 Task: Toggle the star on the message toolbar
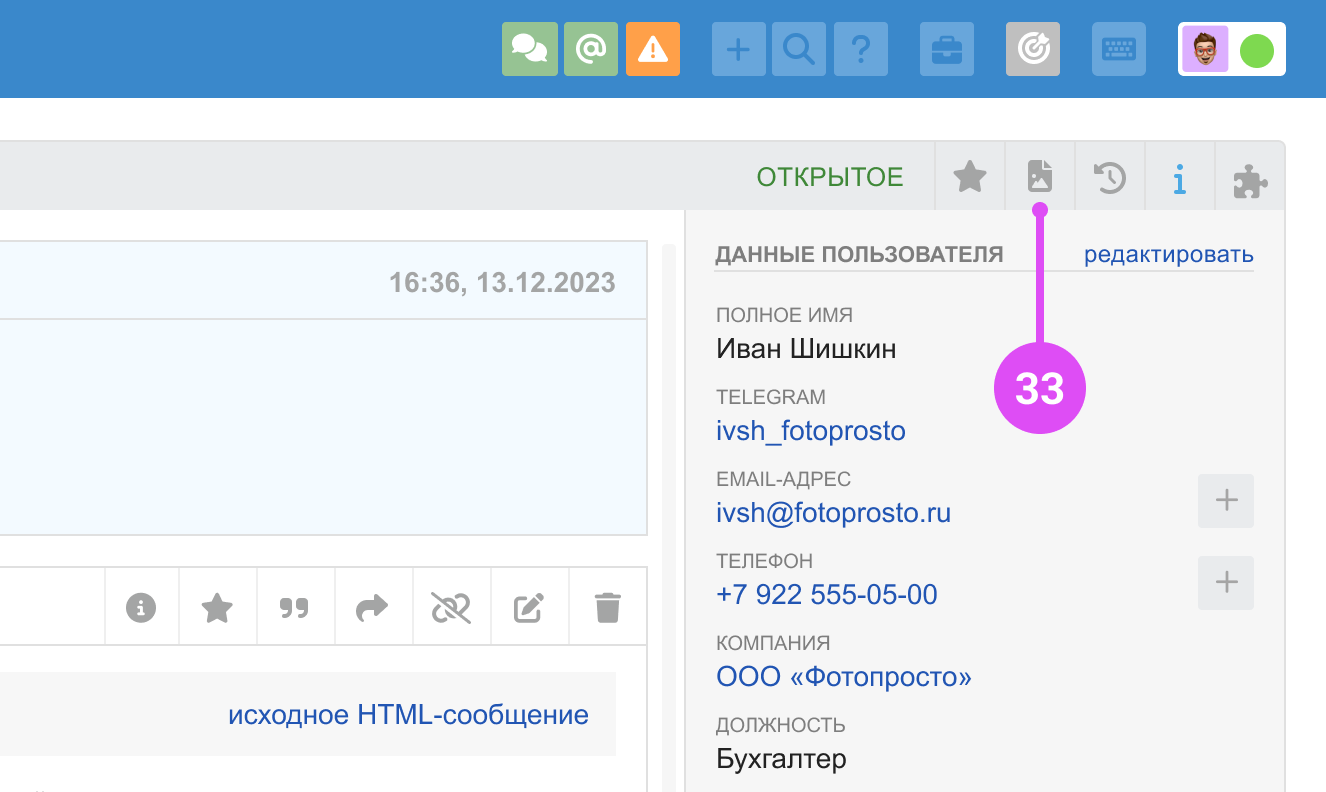tap(217, 607)
